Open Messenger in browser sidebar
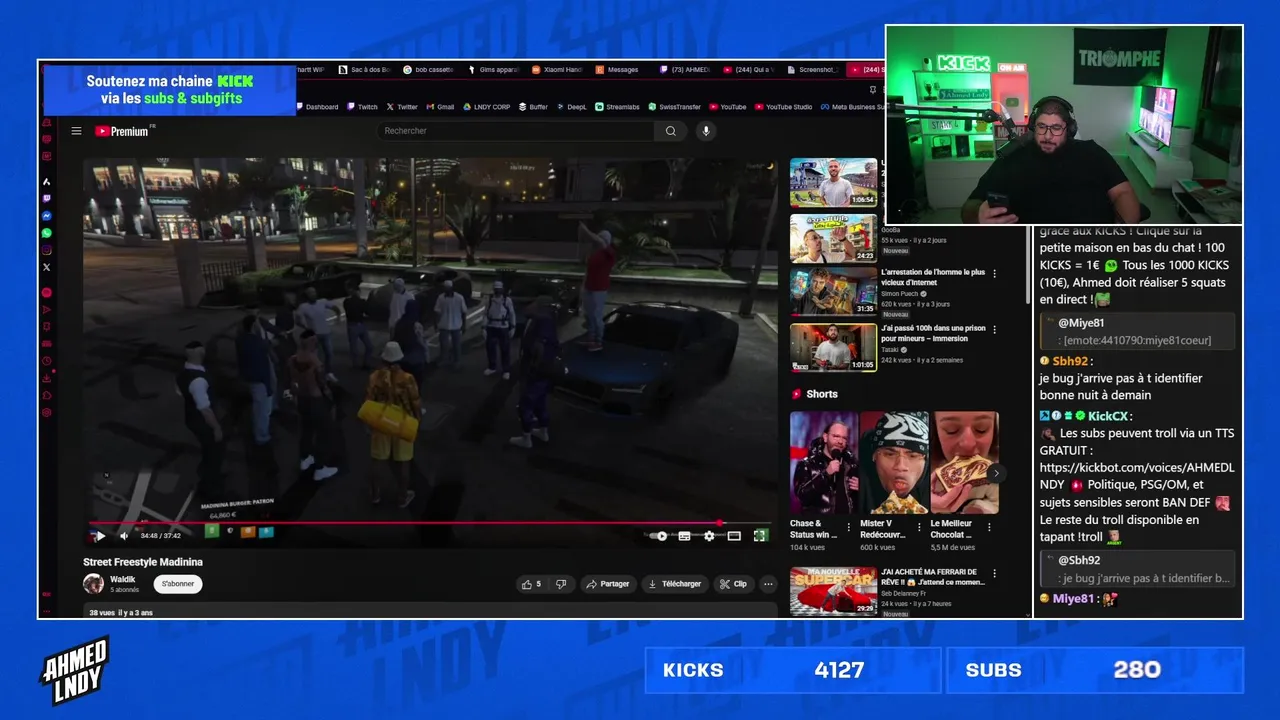The image size is (1280, 720). (x=46, y=216)
